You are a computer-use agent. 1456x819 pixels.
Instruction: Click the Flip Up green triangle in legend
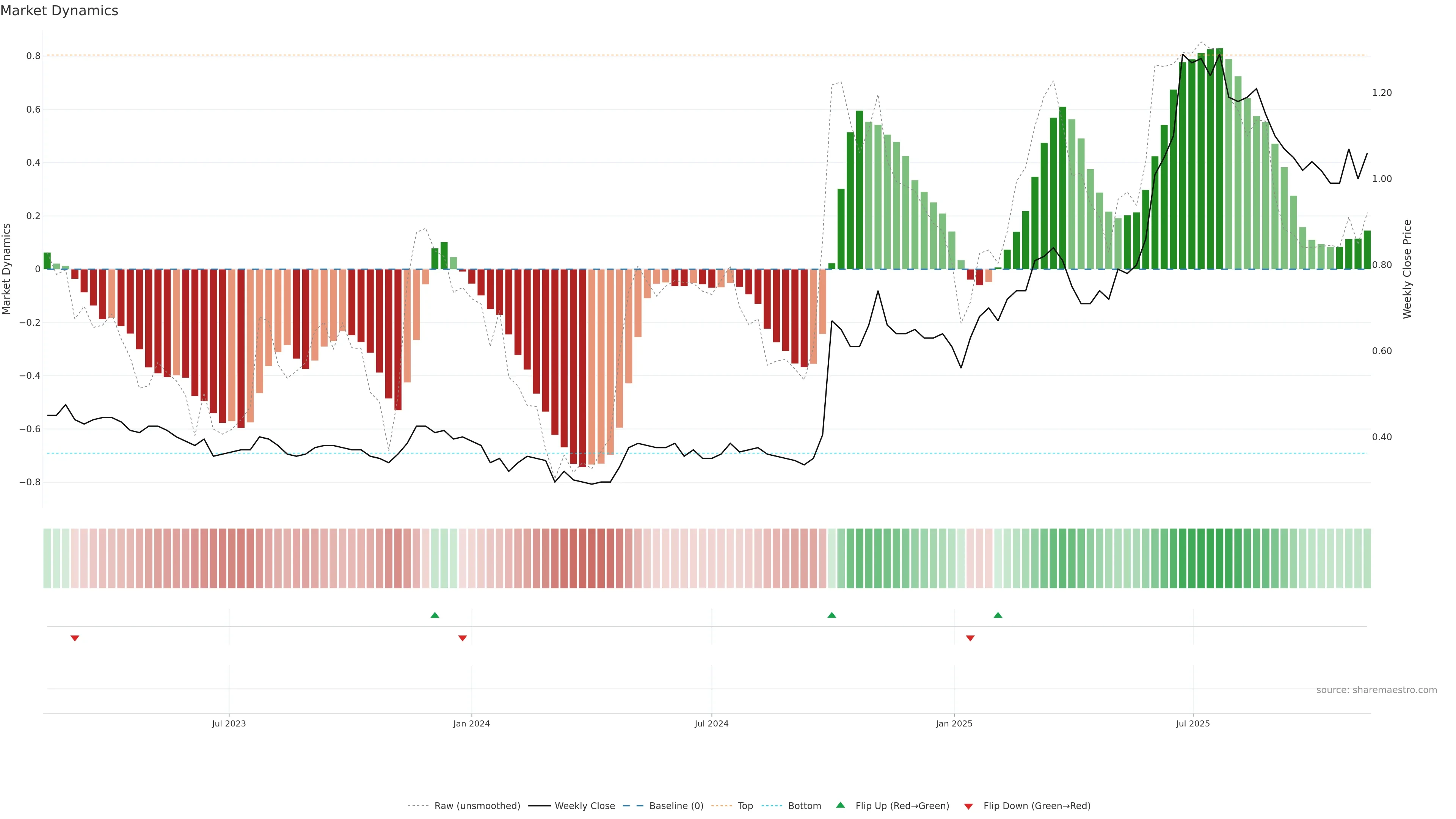(841, 805)
